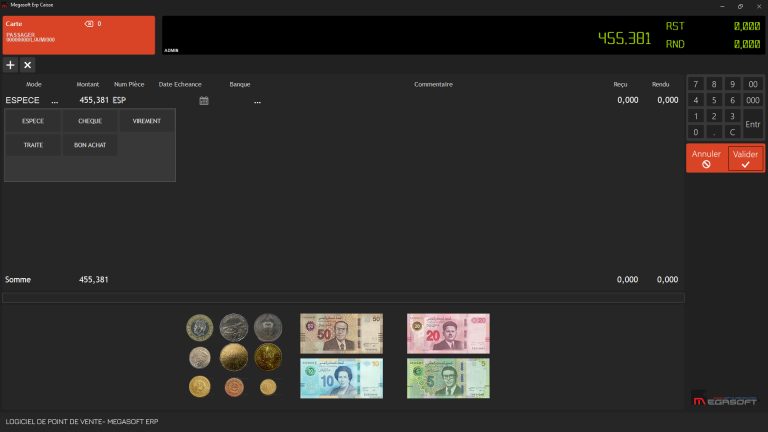
Task: Tap keypad Entr key
Action: point(753,124)
